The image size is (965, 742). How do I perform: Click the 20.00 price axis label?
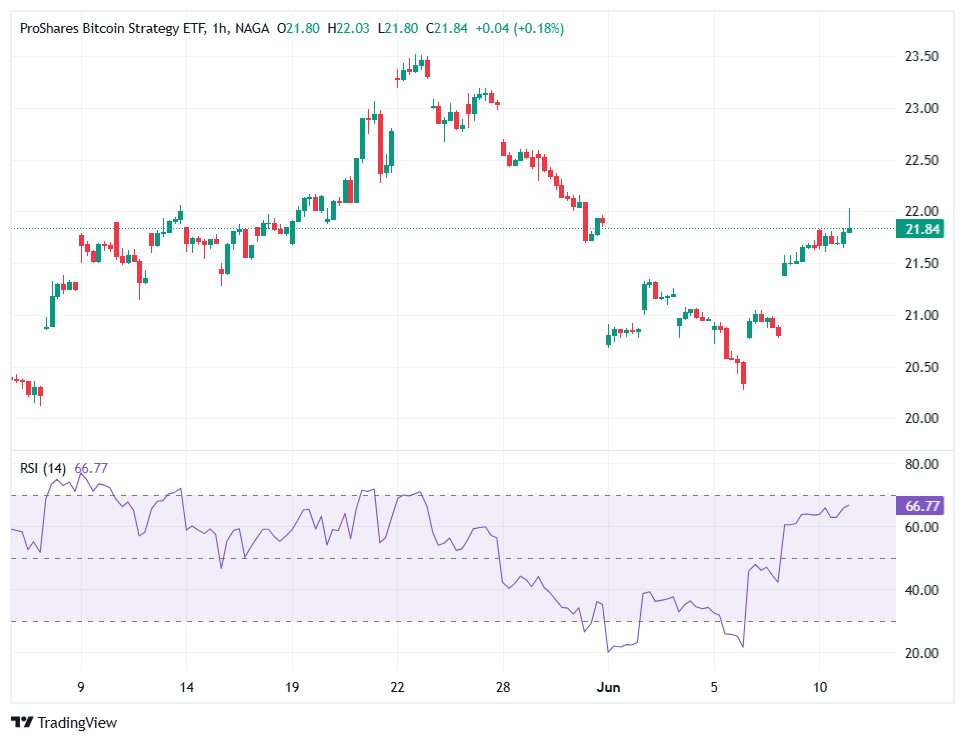pyautogui.click(x=921, y=419)
